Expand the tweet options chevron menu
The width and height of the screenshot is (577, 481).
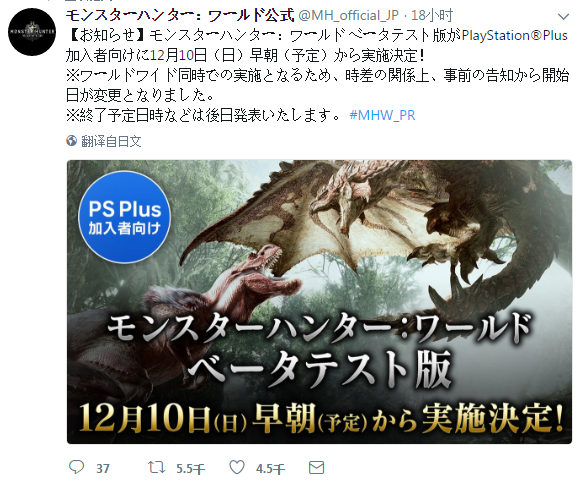coord(563,16)
